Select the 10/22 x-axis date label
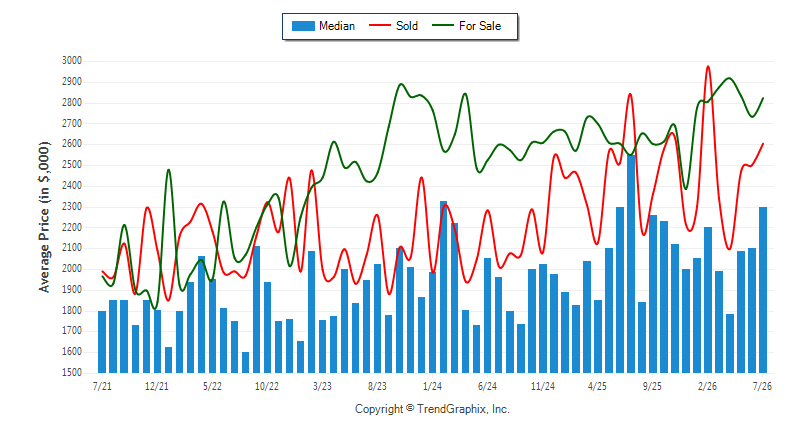Image resolution: width=800 pixels, height=434 pixels. (x=267, y=386)
